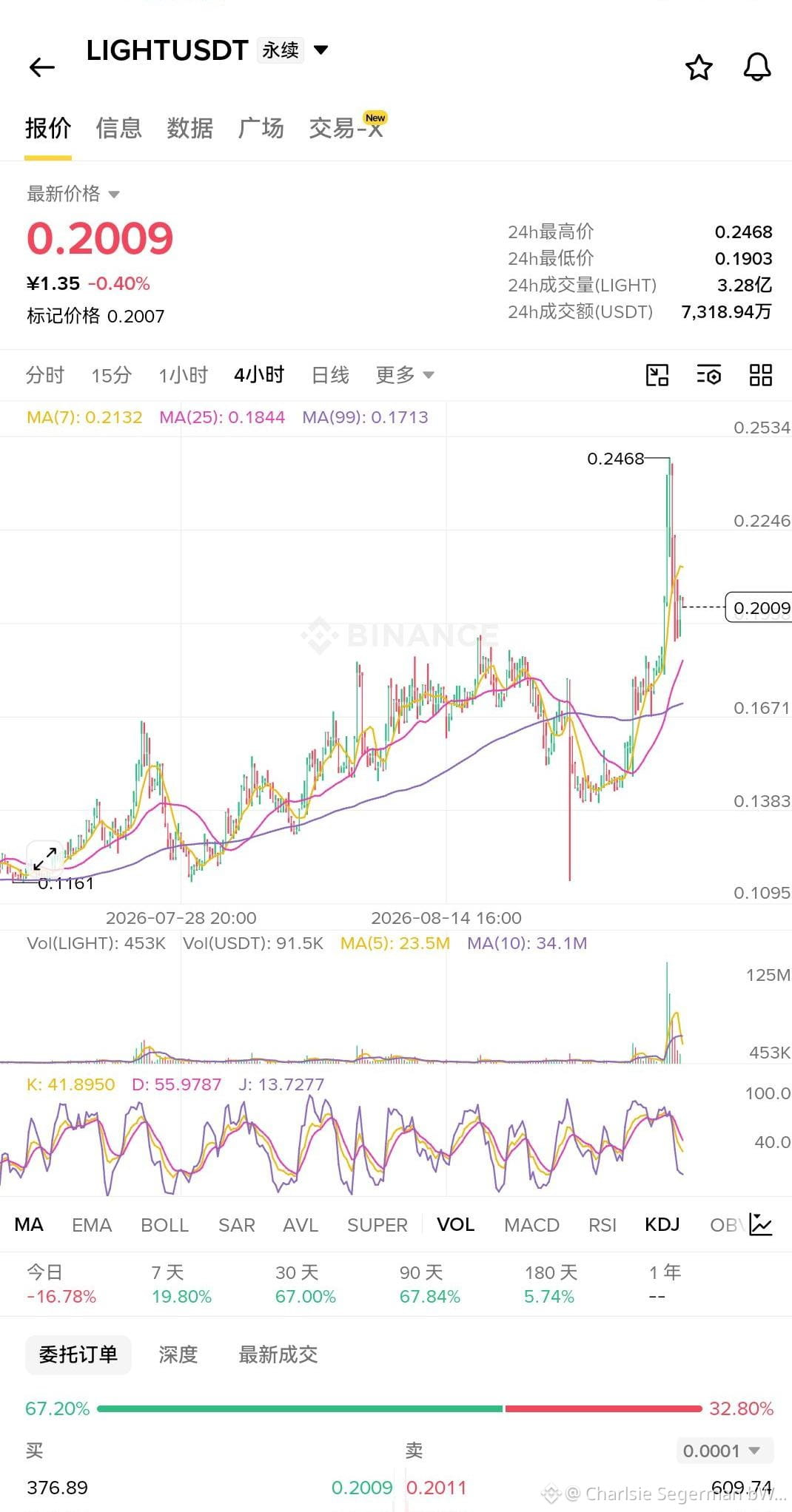Click the best ask price 0.2011

(x=437, y=1488)
